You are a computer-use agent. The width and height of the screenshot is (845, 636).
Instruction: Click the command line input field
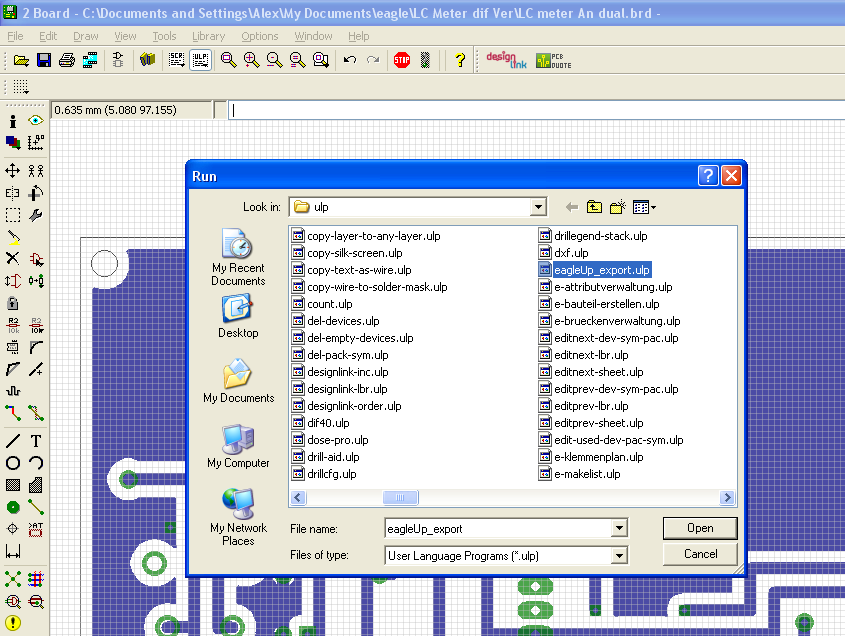[x=537, y=110]
